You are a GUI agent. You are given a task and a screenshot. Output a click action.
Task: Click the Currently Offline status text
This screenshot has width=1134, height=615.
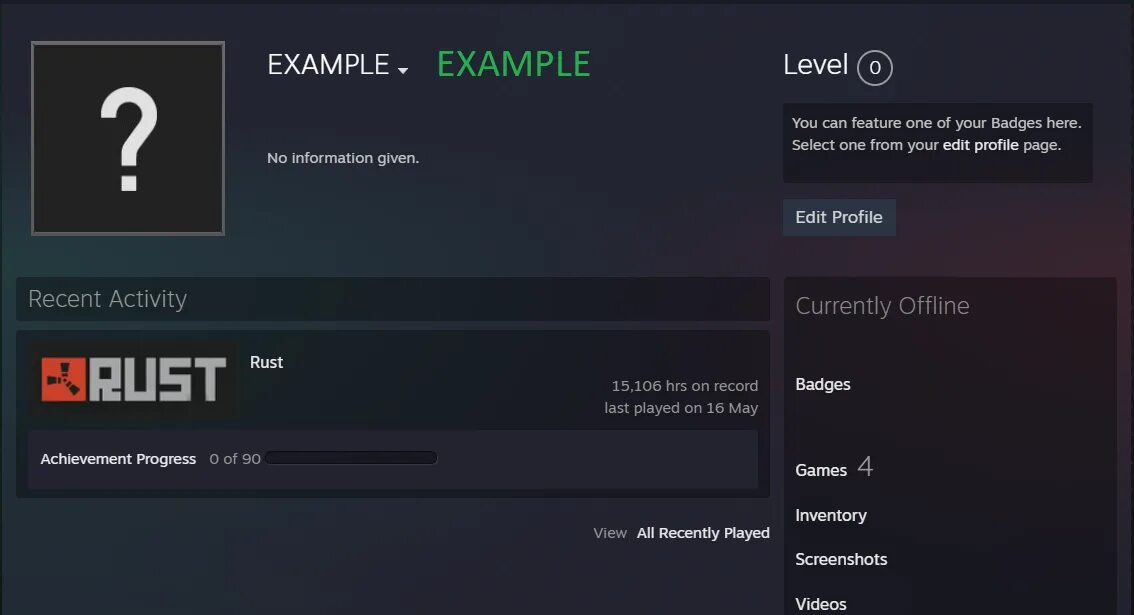pos(882,305)
